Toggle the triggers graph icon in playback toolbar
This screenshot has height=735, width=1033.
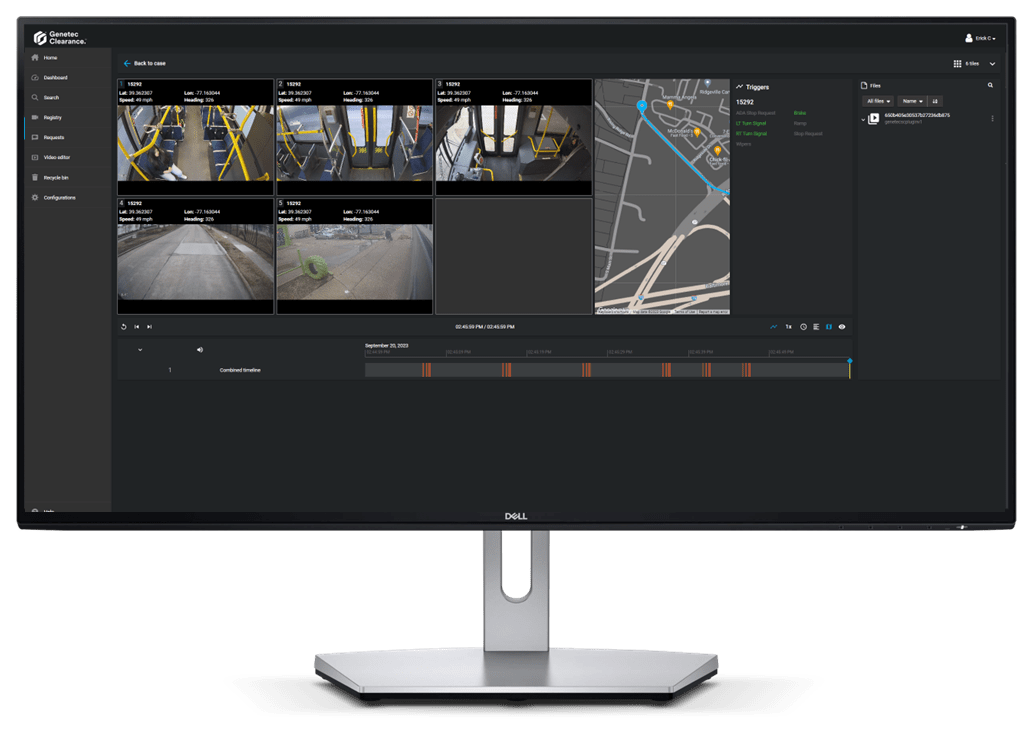[773, 326]
